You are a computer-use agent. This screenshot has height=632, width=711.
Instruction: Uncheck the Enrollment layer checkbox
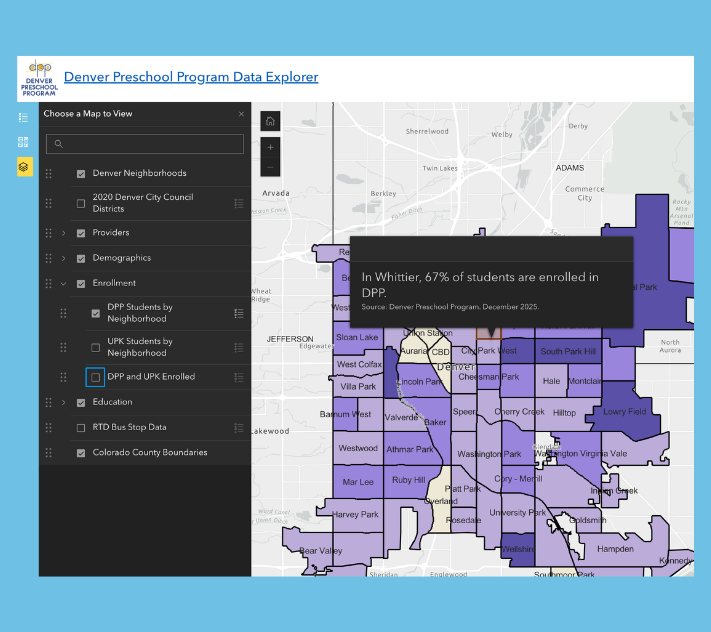[81, 284]
